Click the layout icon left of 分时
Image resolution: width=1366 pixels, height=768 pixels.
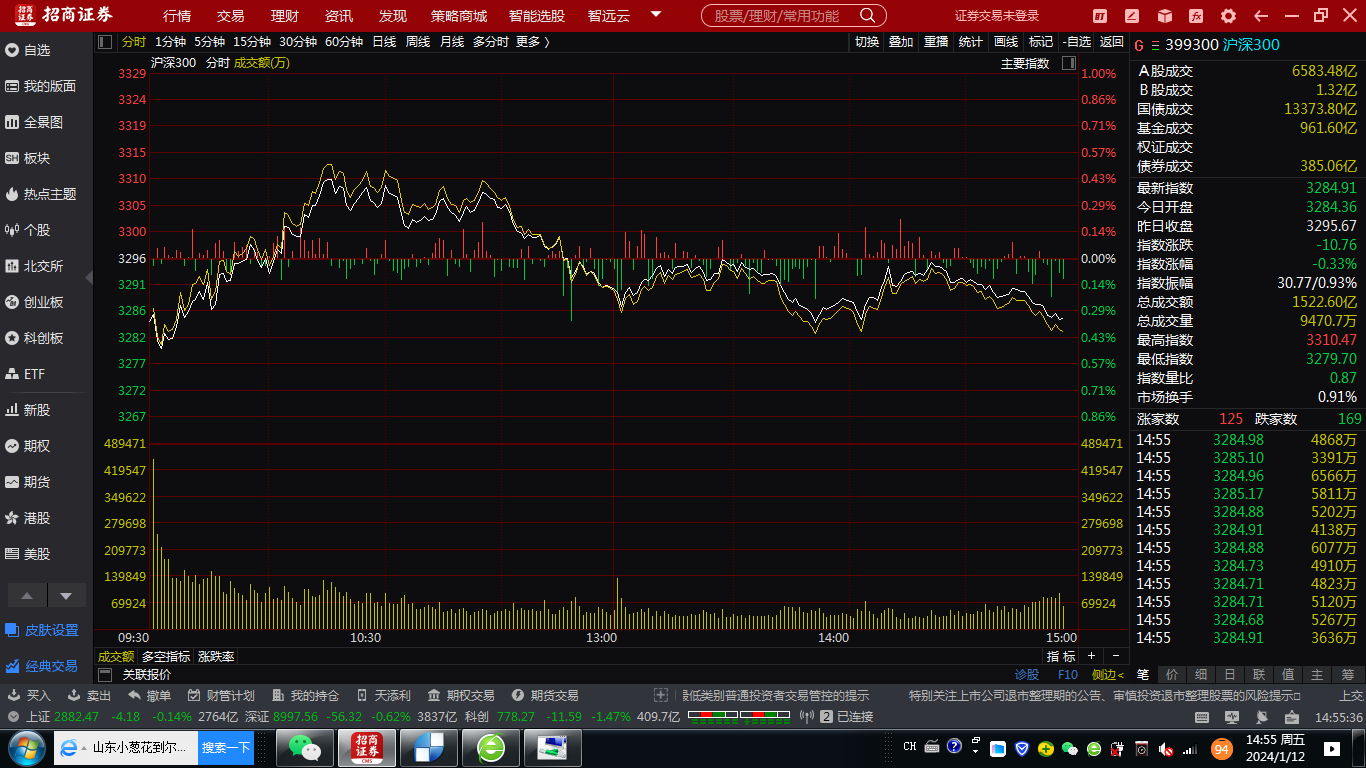(105, 42)
